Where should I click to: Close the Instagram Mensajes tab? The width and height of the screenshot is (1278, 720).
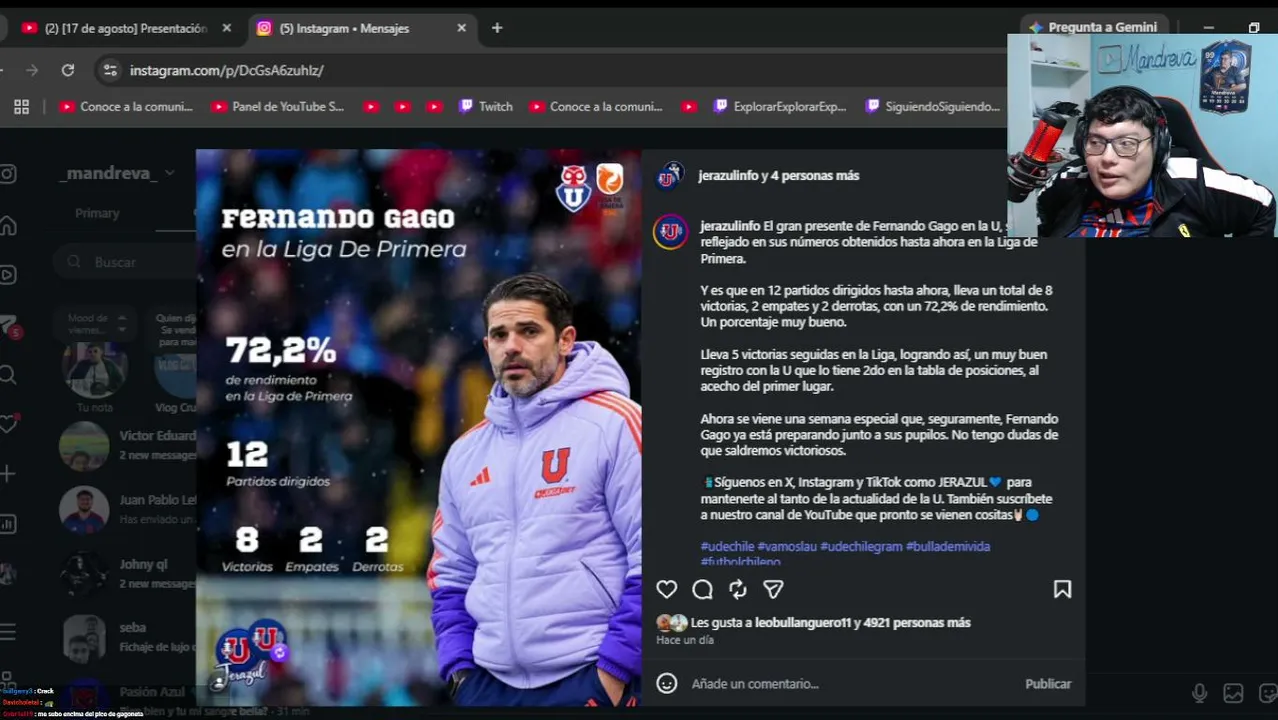coord(461,28)
